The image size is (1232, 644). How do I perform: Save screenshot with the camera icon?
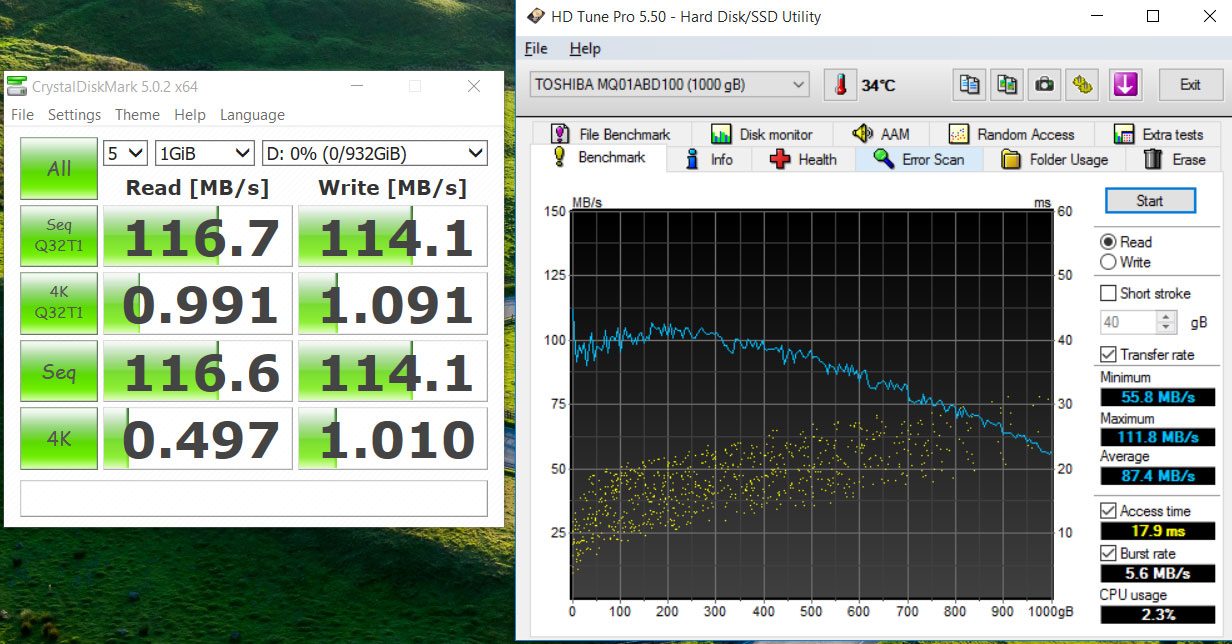coord(1044,85)
